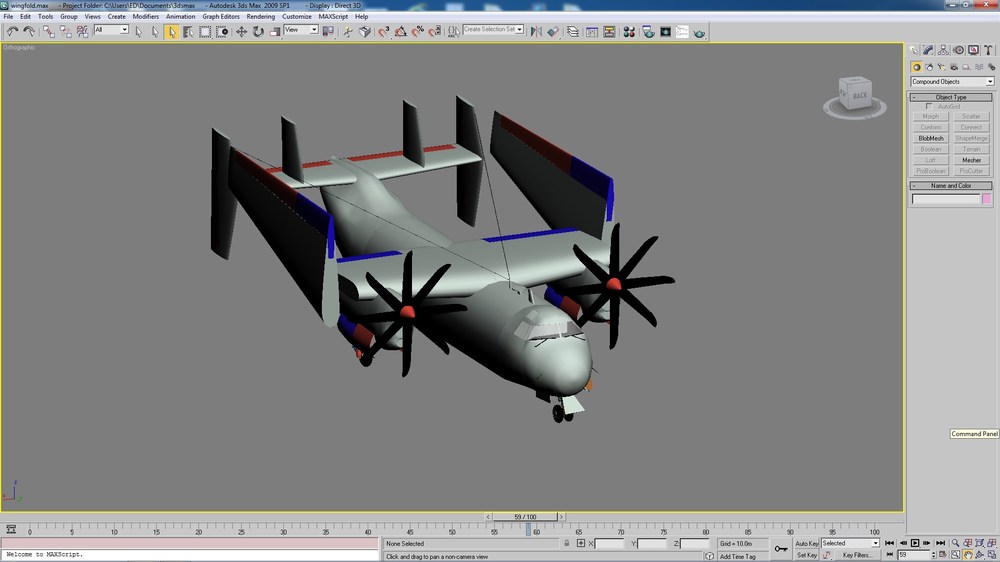Viewport: 1000px width, 562px height.
Task: Click the Quick Render teapot icon
Action: [699, 31]
